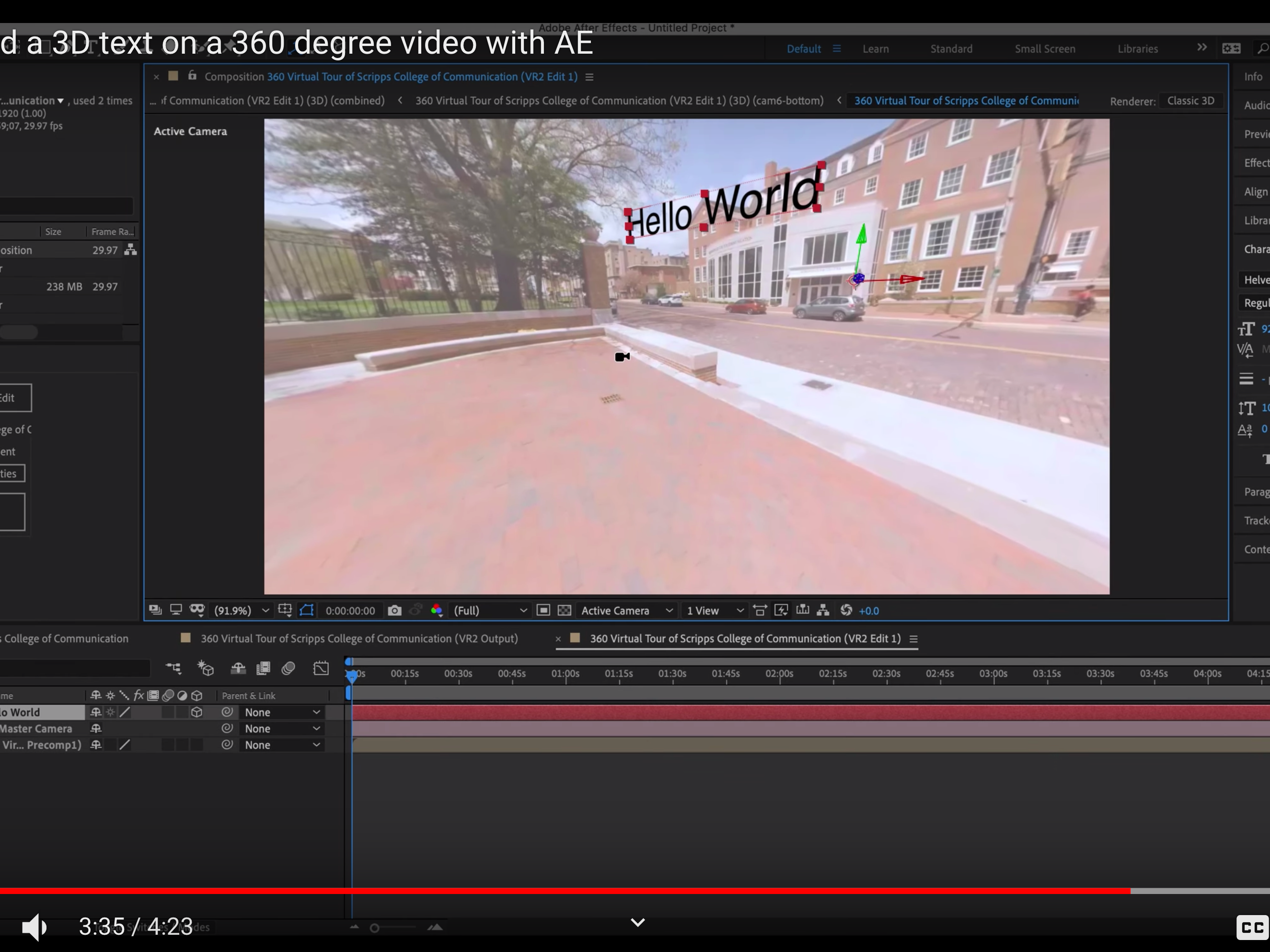Toggle Transparency Grid checker icon

(x=565, y=610)
